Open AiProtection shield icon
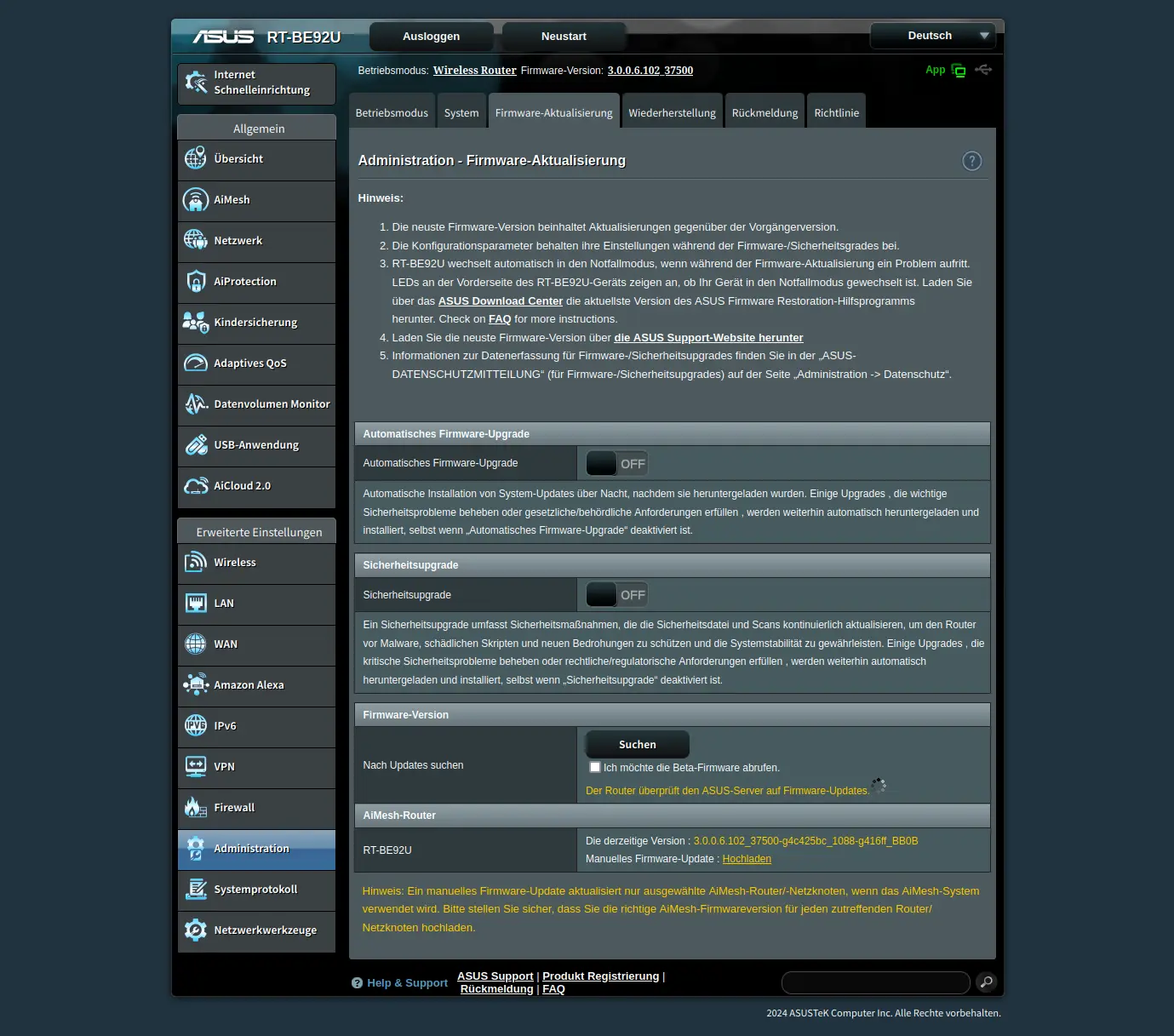This screenshot has width=1174, height=1036. tap(196, 282)
